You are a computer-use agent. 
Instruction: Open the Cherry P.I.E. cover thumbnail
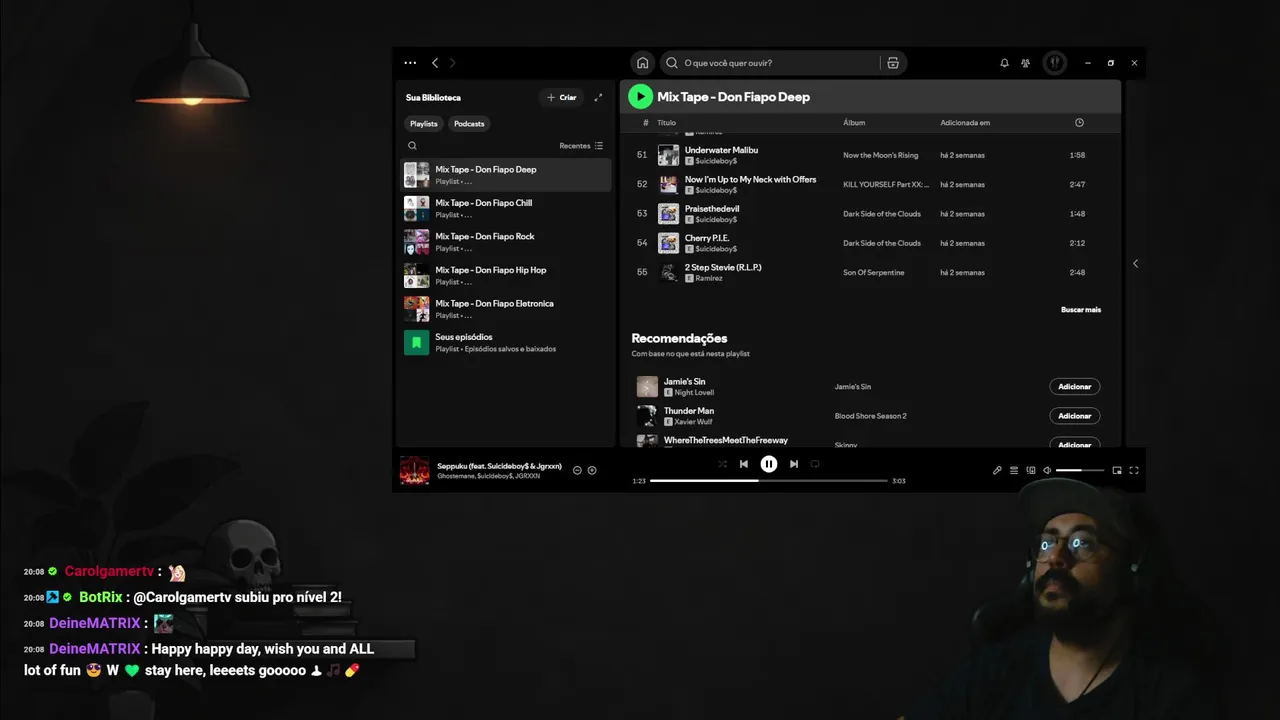668,243
